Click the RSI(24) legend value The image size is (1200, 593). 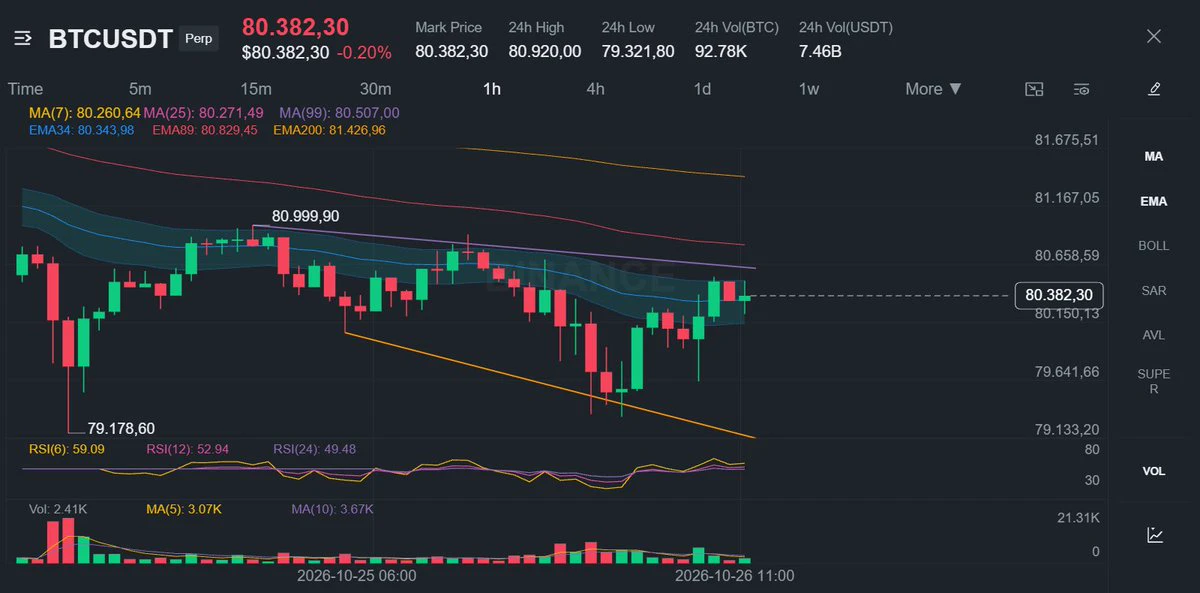[314, 449]
